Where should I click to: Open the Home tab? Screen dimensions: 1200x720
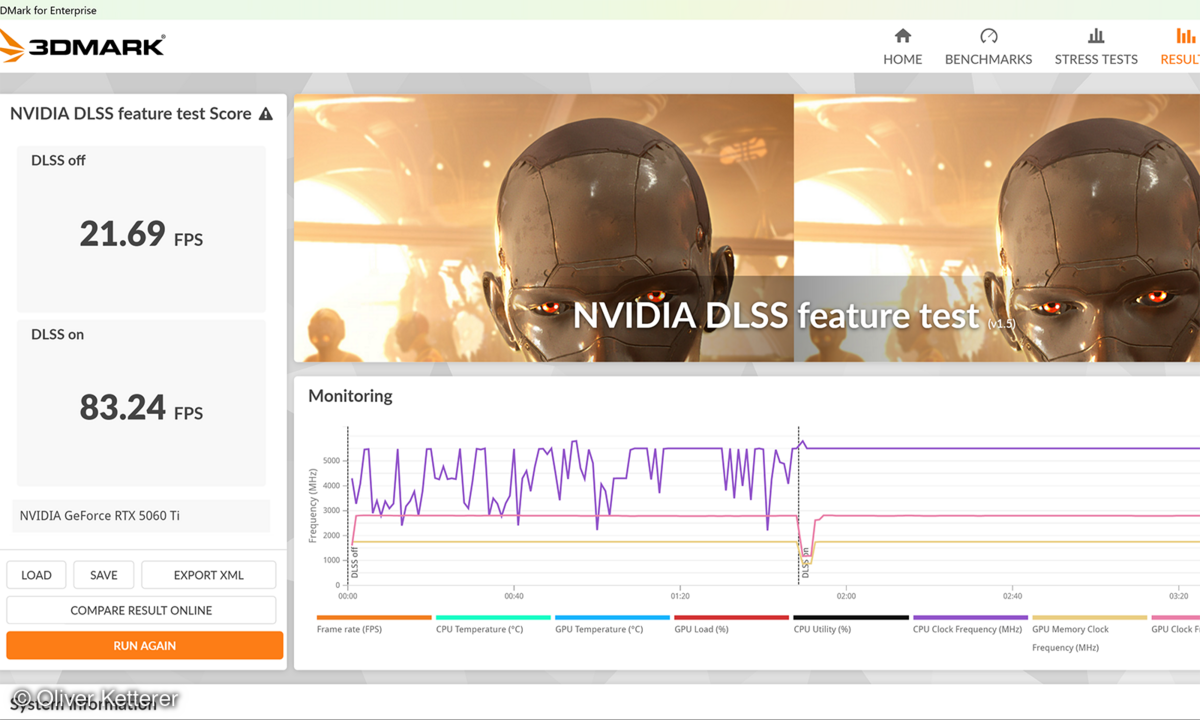(x=902, y=47)
